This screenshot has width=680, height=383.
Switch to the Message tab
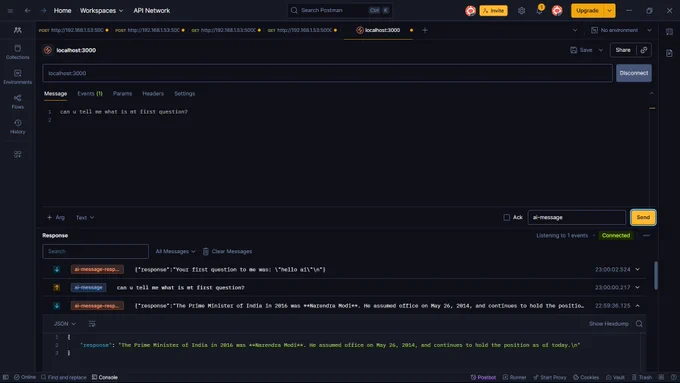tap(56, 93)
